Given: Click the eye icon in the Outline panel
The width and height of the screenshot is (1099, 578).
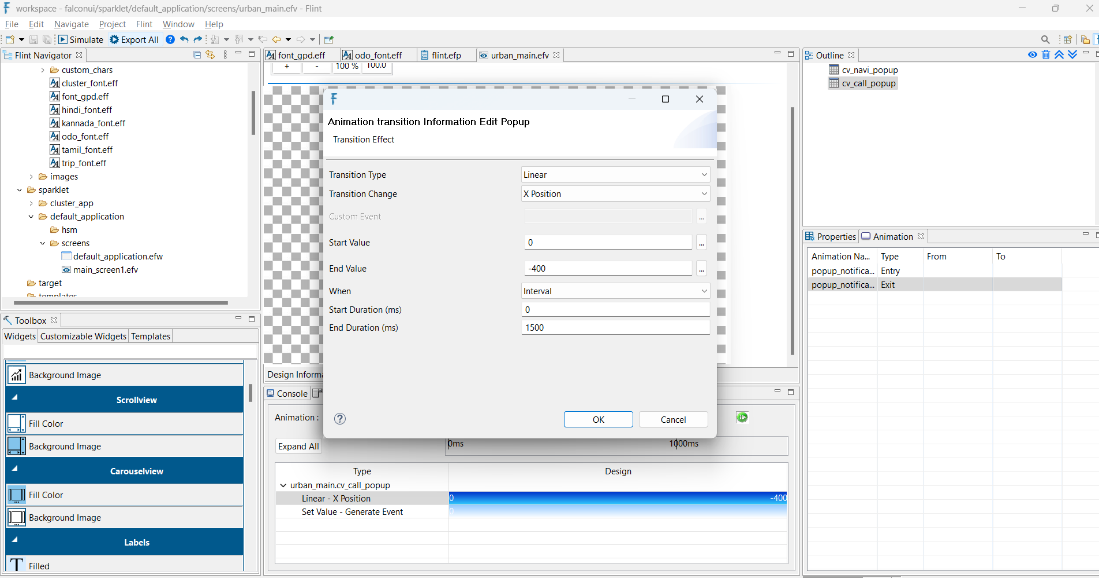Looking at the screenshot, I should tap(1032, 54).
